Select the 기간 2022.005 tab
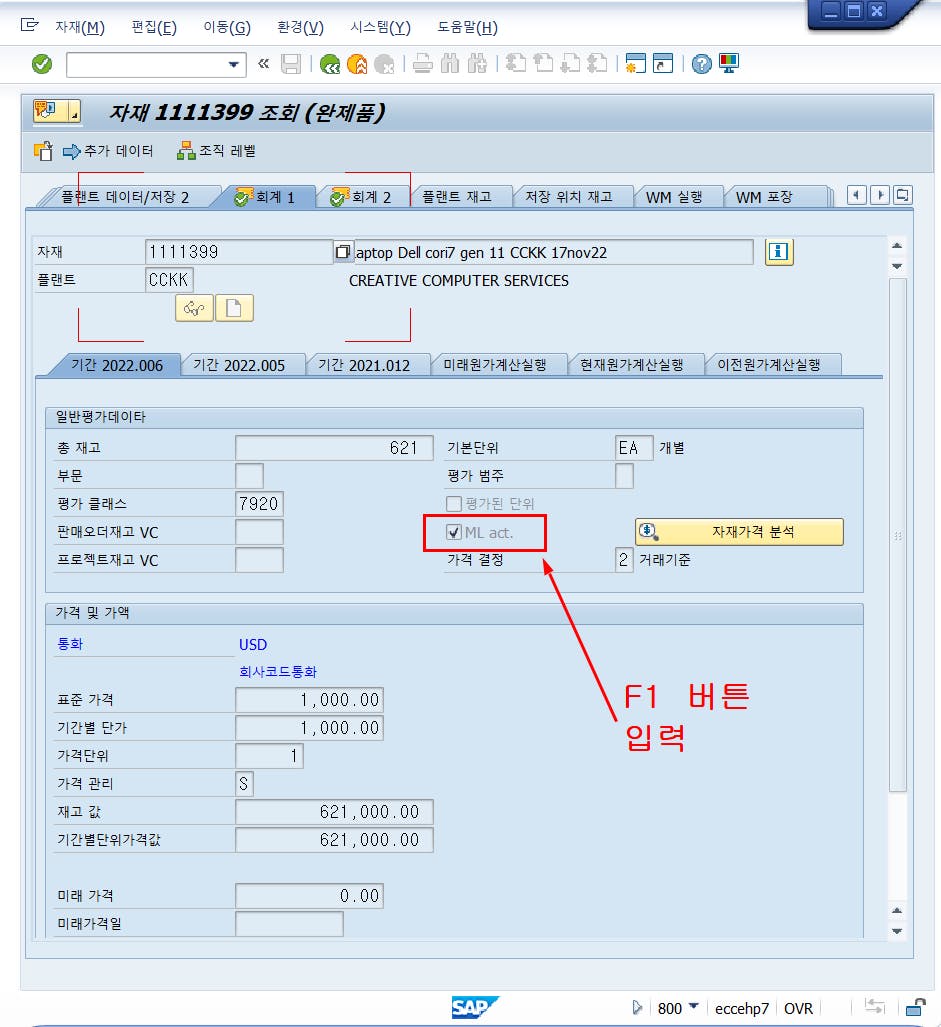The height and width of the screenshot is (1027, 941). (x=239, y=365)
